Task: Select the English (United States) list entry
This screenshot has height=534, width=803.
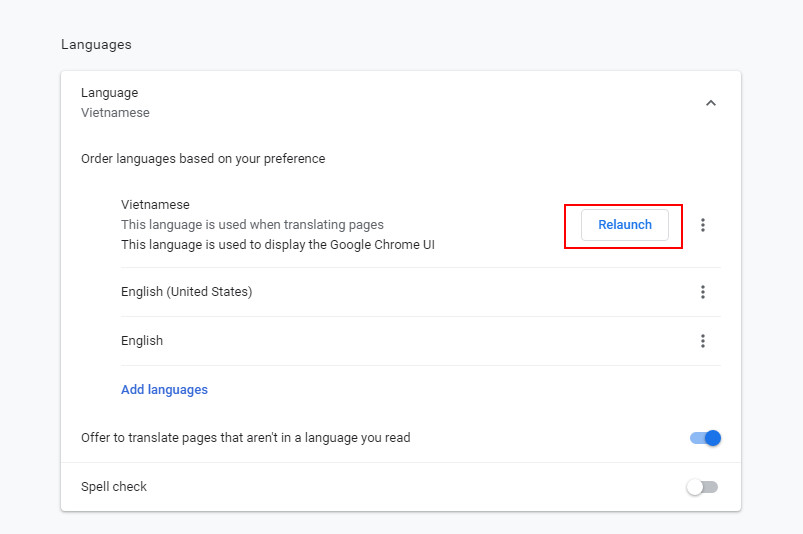Action: [186, 292]
